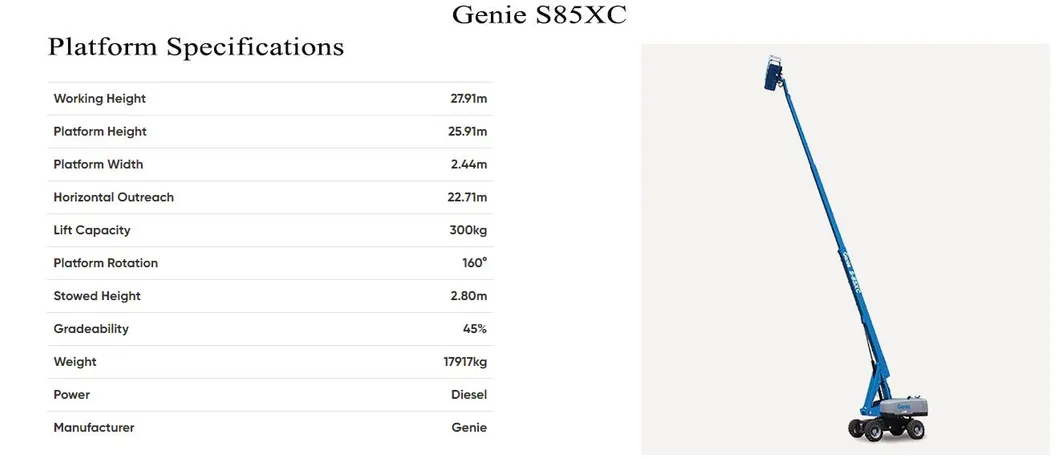Select the Stowed Height label
Viewport: 1058px width, 459px height.
[x=97, y=297]
